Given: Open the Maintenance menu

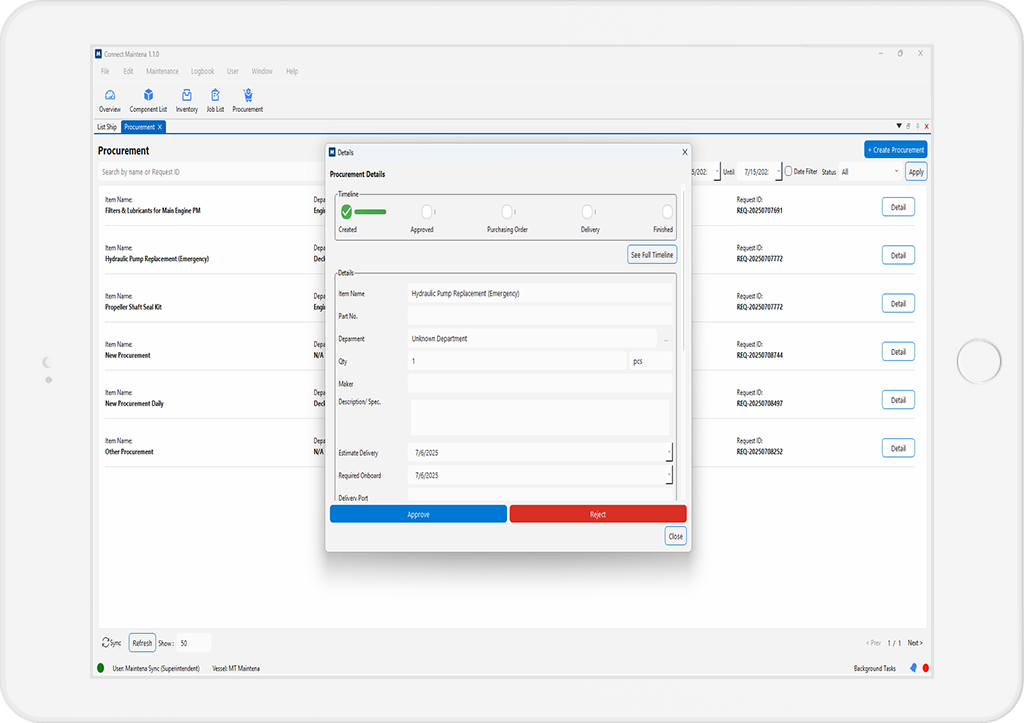Looking at the screenshot, I should [x=162, y=71].
